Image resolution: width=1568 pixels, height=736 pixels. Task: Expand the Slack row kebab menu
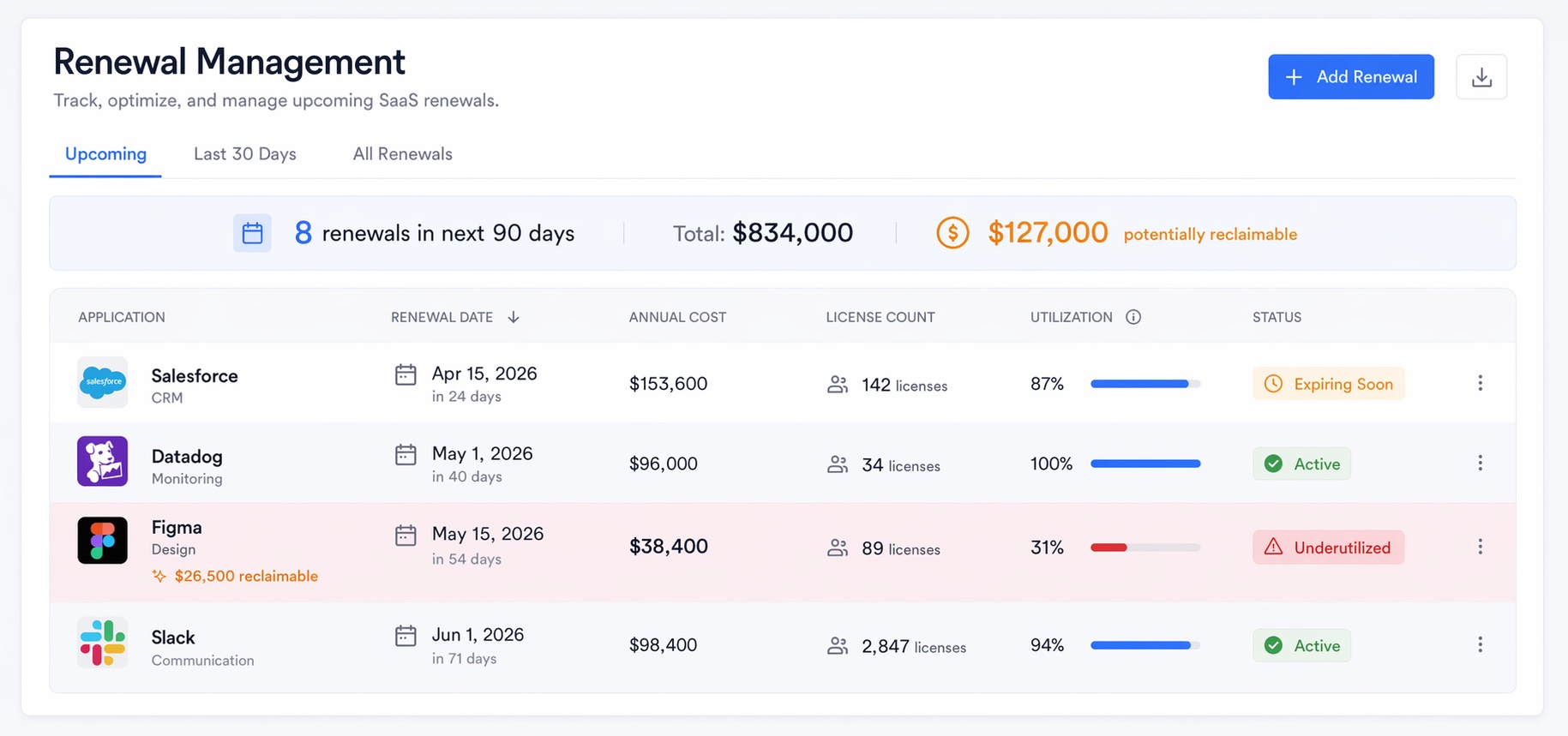[1480, 644]
